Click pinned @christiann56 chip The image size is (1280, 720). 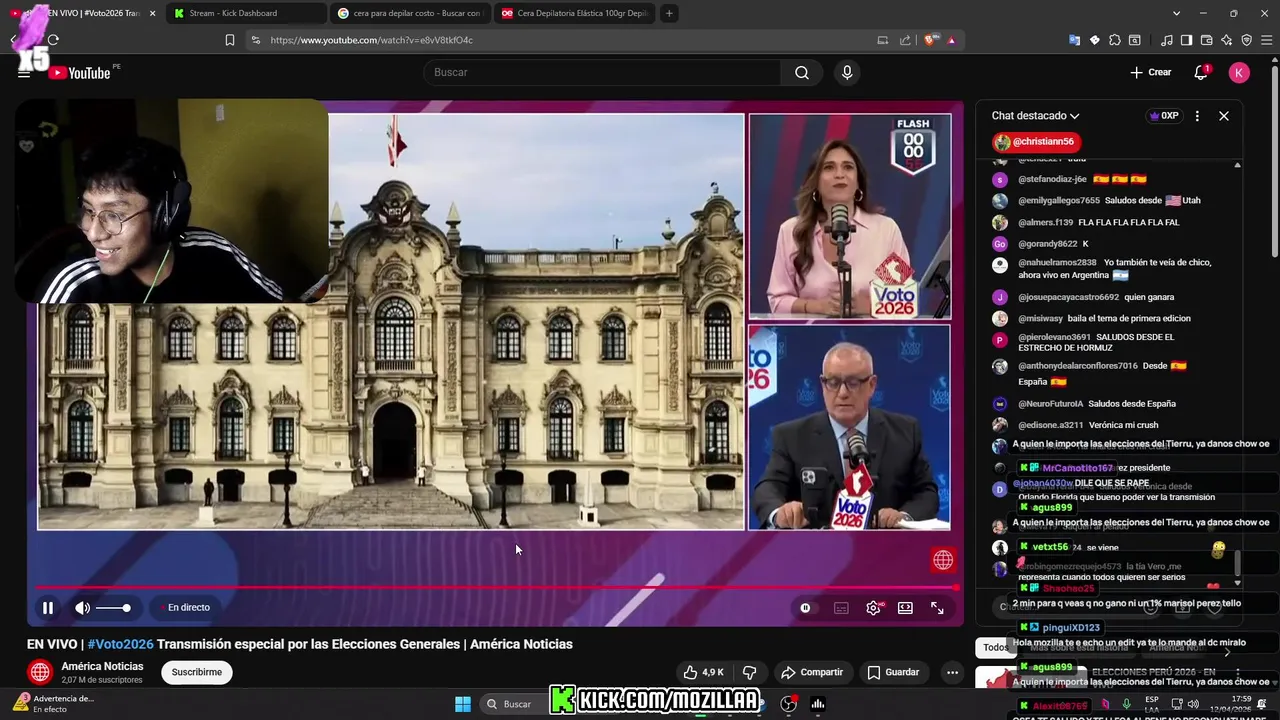coord(1036,142)
